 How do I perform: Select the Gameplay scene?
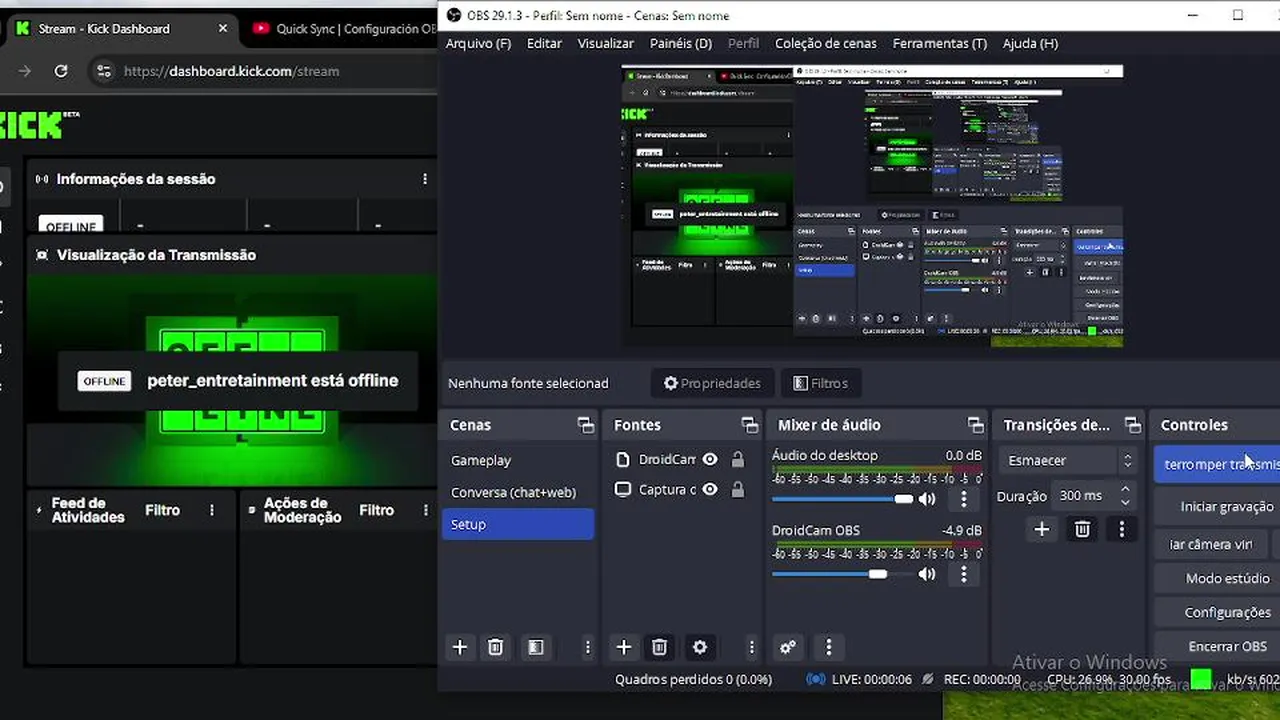517,460
